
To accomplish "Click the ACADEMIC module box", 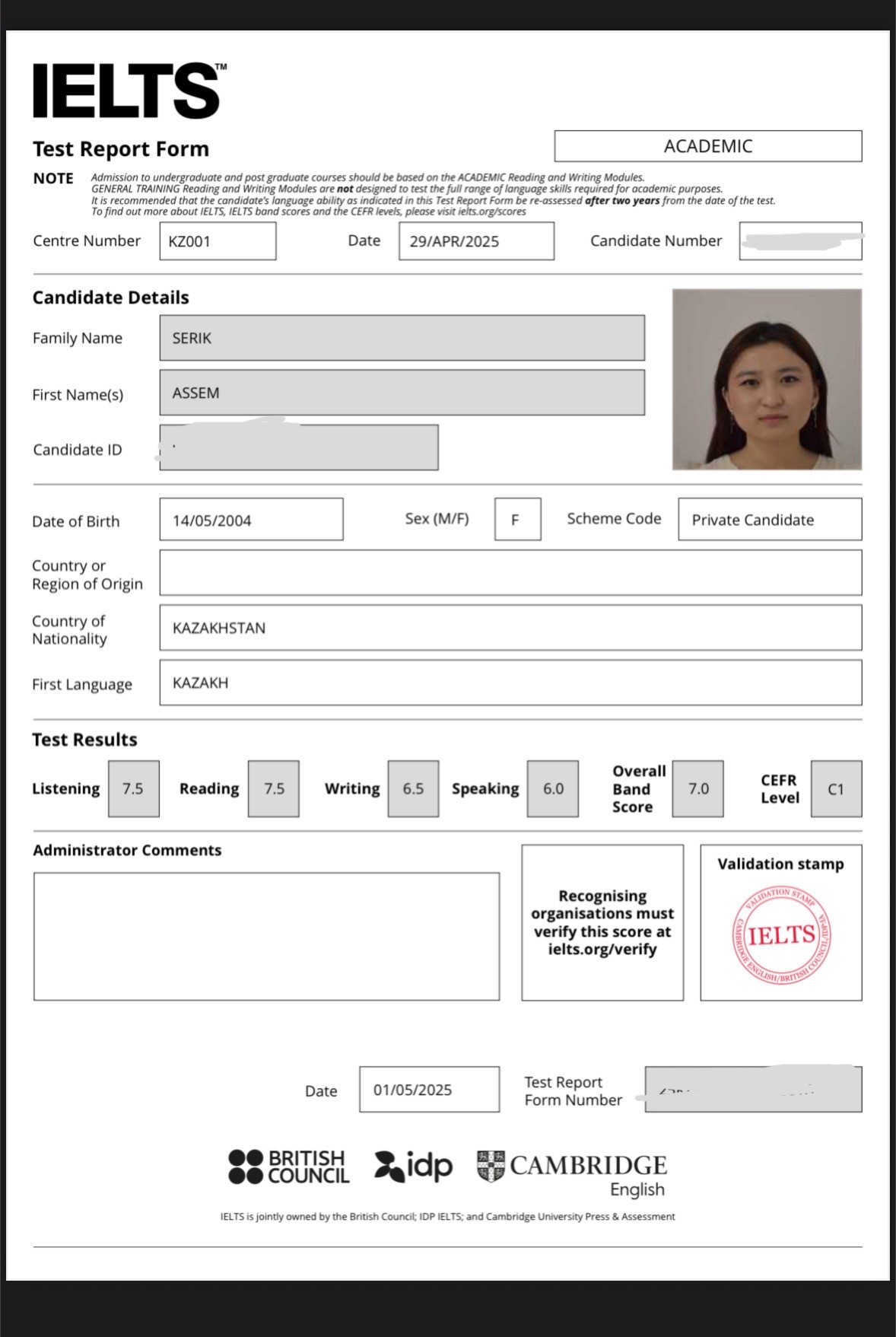I will (707, 146).
